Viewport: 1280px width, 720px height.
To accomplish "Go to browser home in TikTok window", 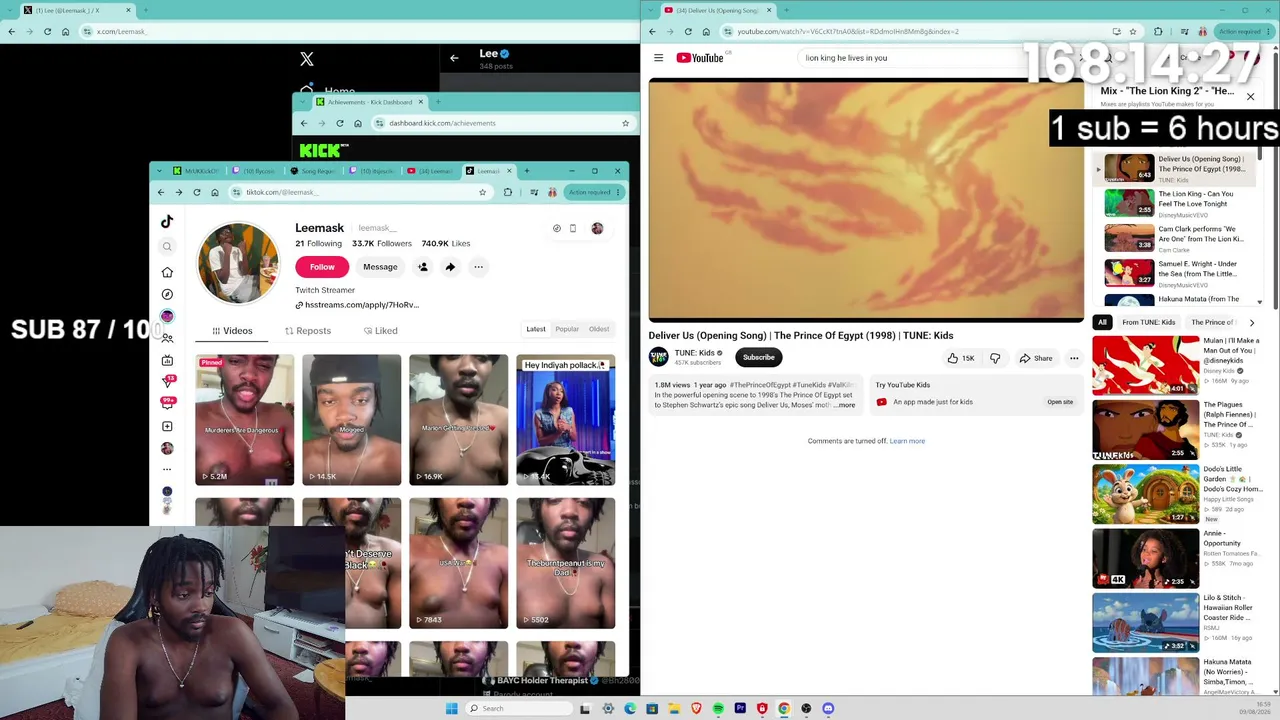I will tap(215, 192).
